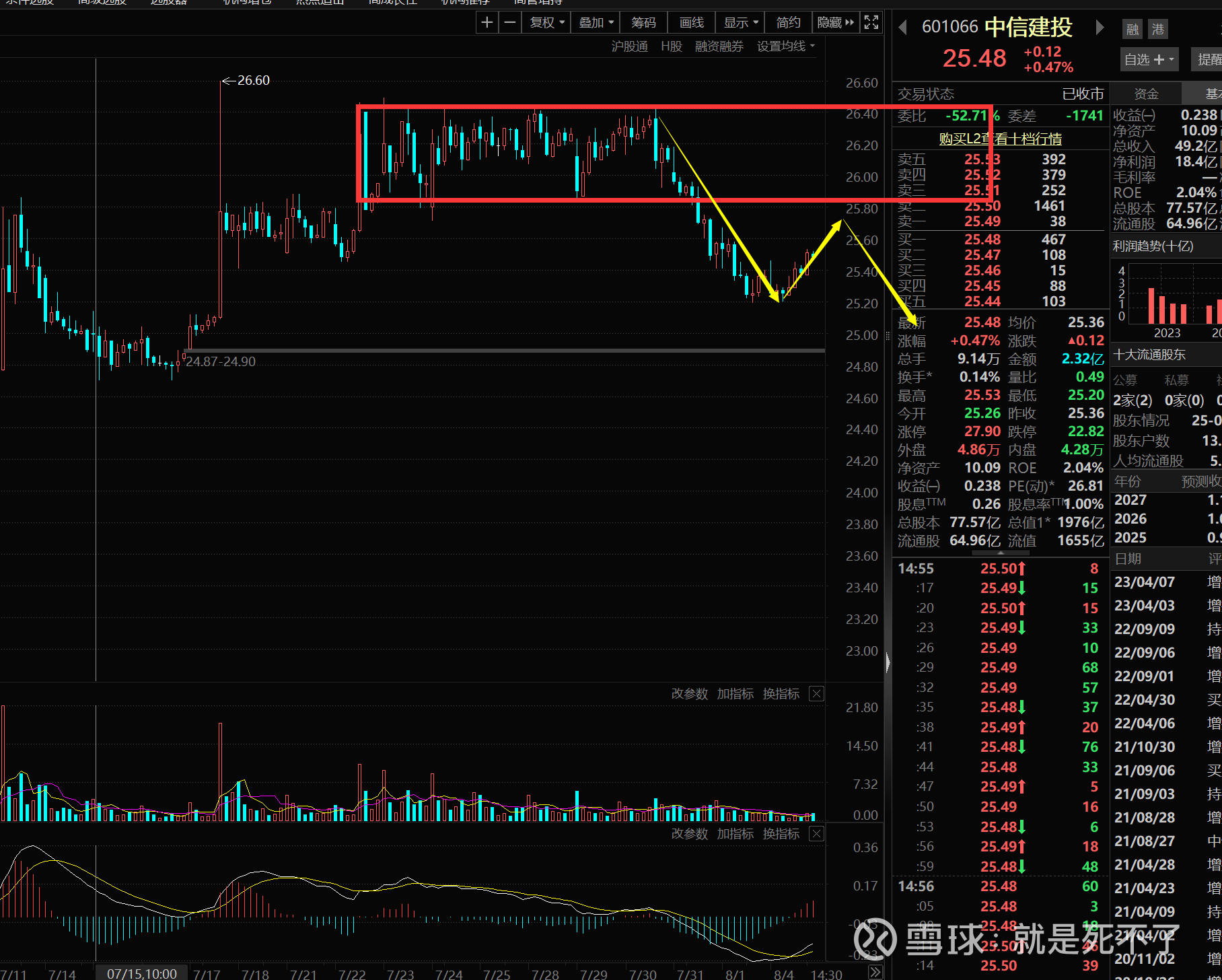The height and width of the screenshot is (980, 1222).
Task: Click the 十大流通股东 section header
Action: point(1149,355)
